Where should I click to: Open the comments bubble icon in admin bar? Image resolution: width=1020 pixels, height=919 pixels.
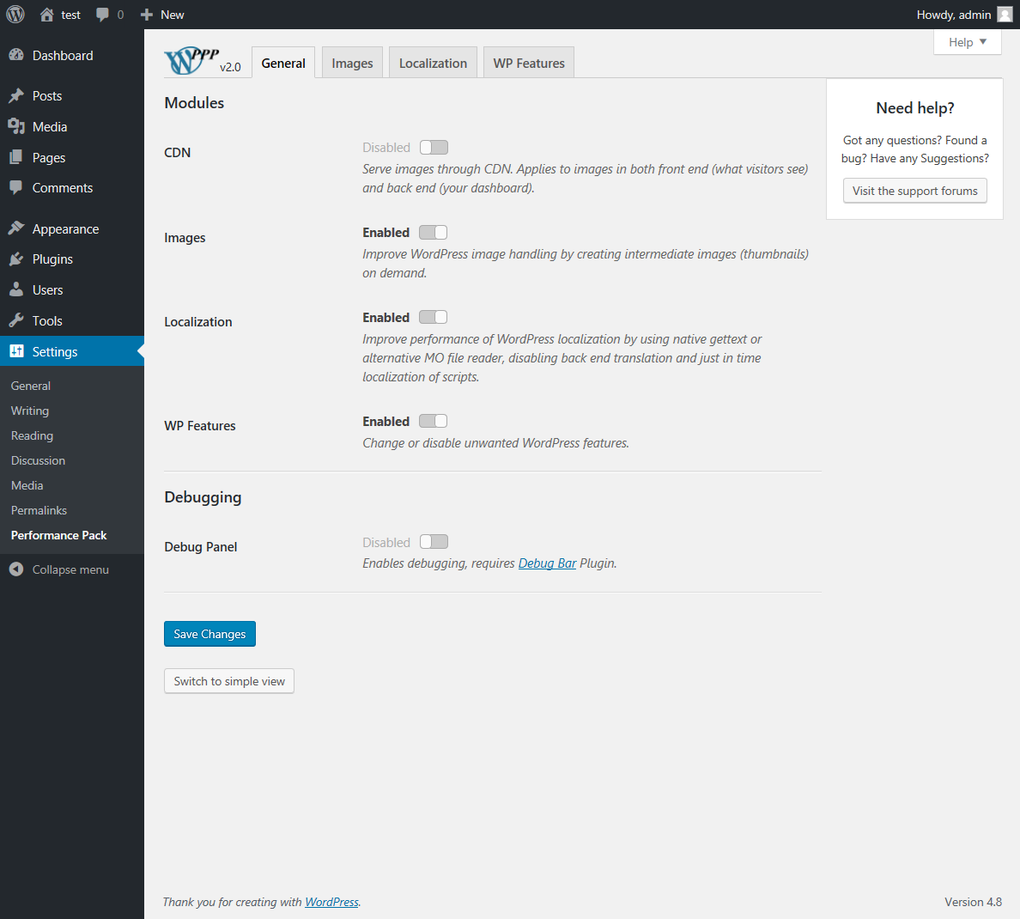pyautogui.click(x=103, y=15)
